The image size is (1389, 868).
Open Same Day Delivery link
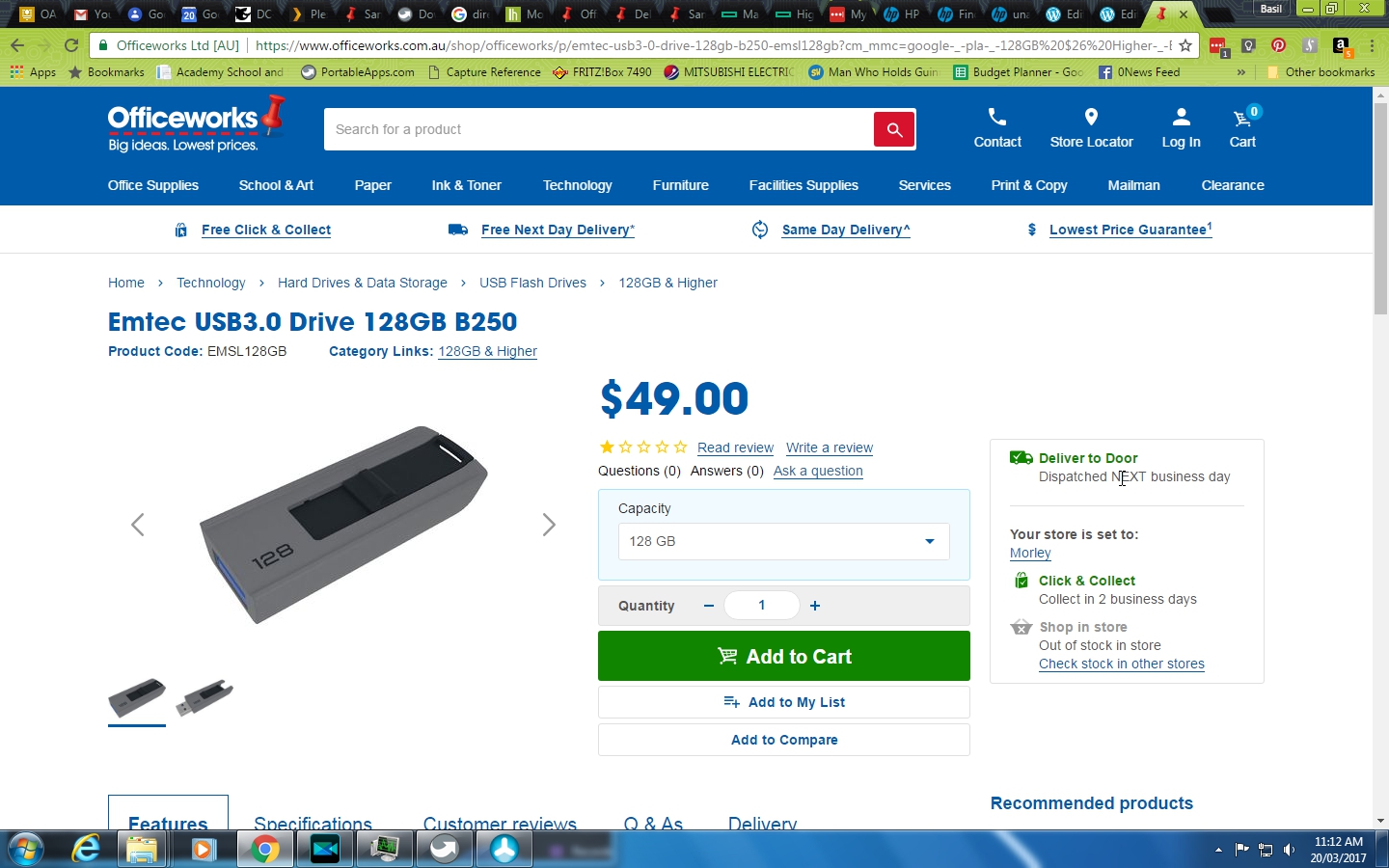(x=846, y=230)
